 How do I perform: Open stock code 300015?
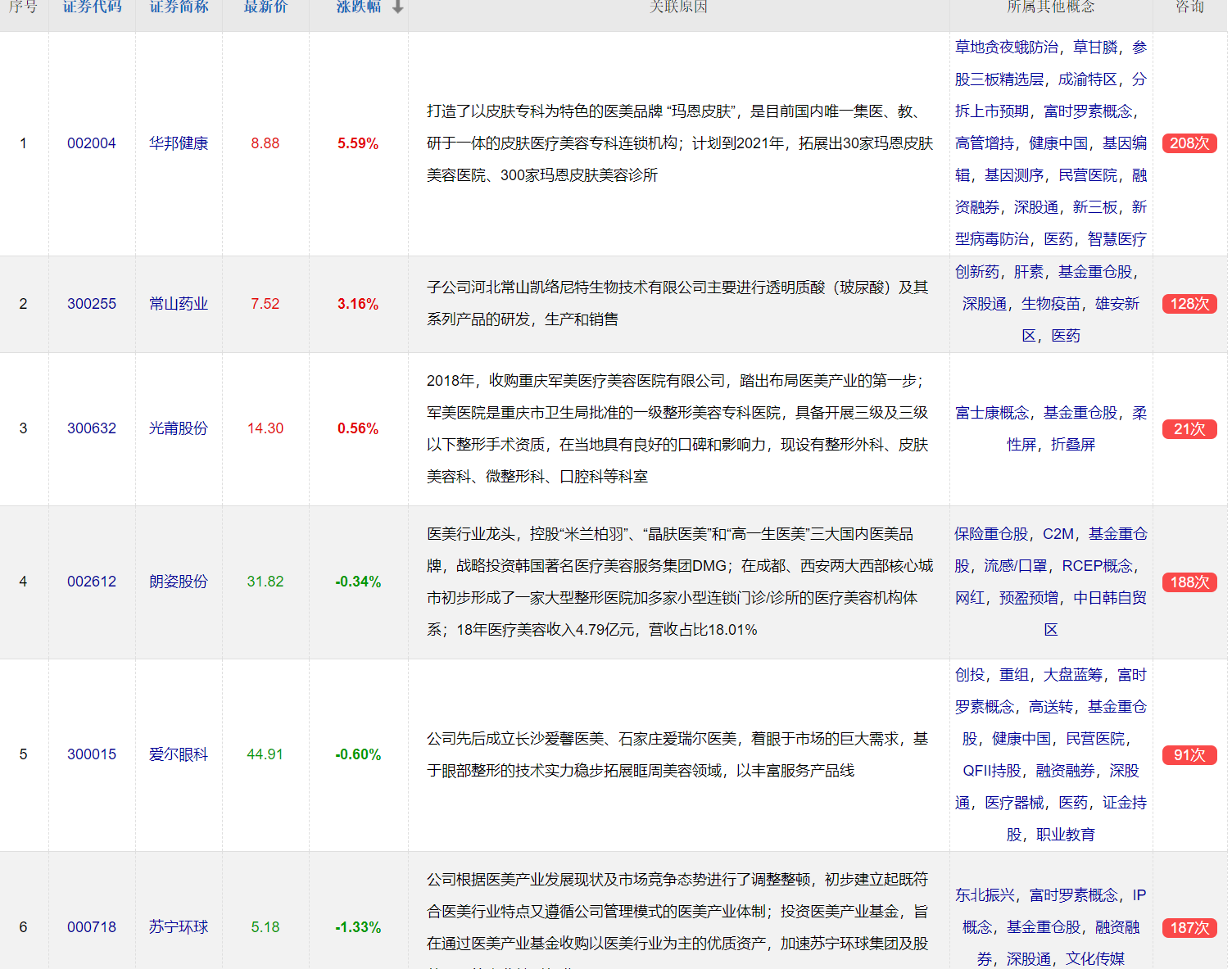tap(92, 754)
